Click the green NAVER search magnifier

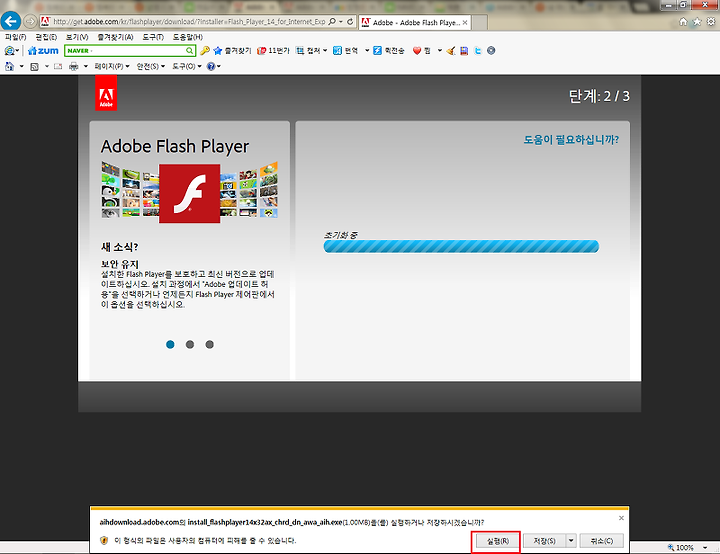[189, 51]
